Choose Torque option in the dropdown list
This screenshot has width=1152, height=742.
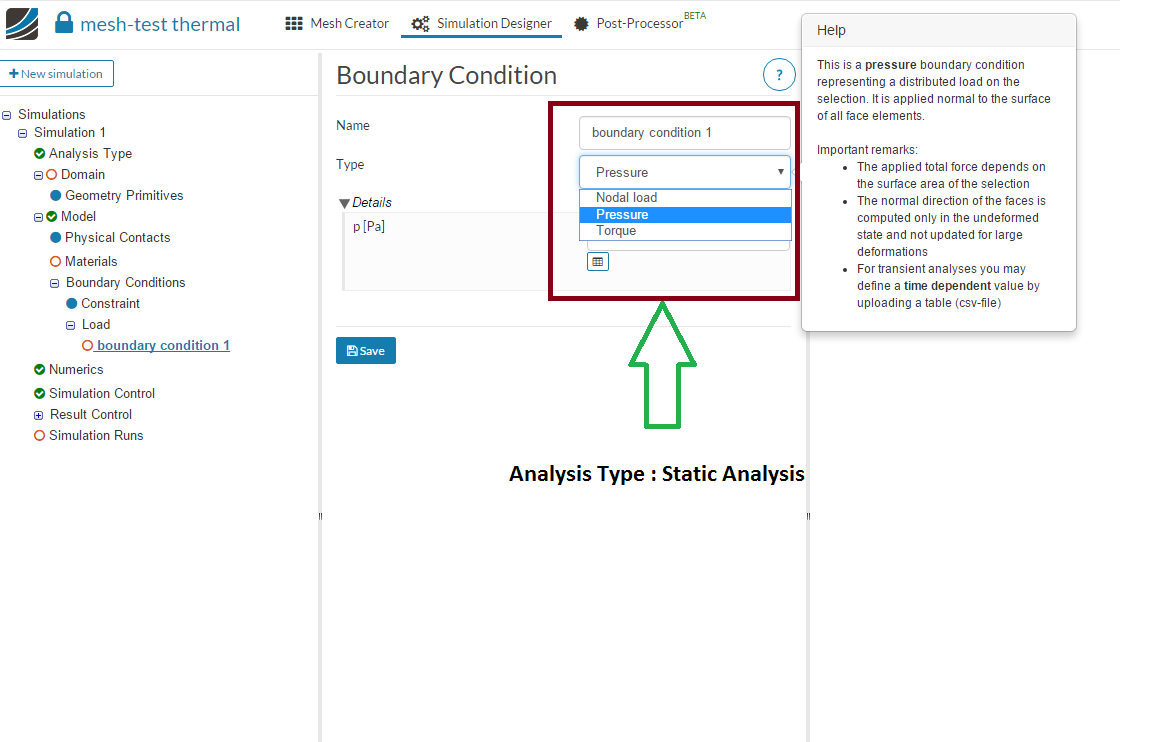(616, 231)
